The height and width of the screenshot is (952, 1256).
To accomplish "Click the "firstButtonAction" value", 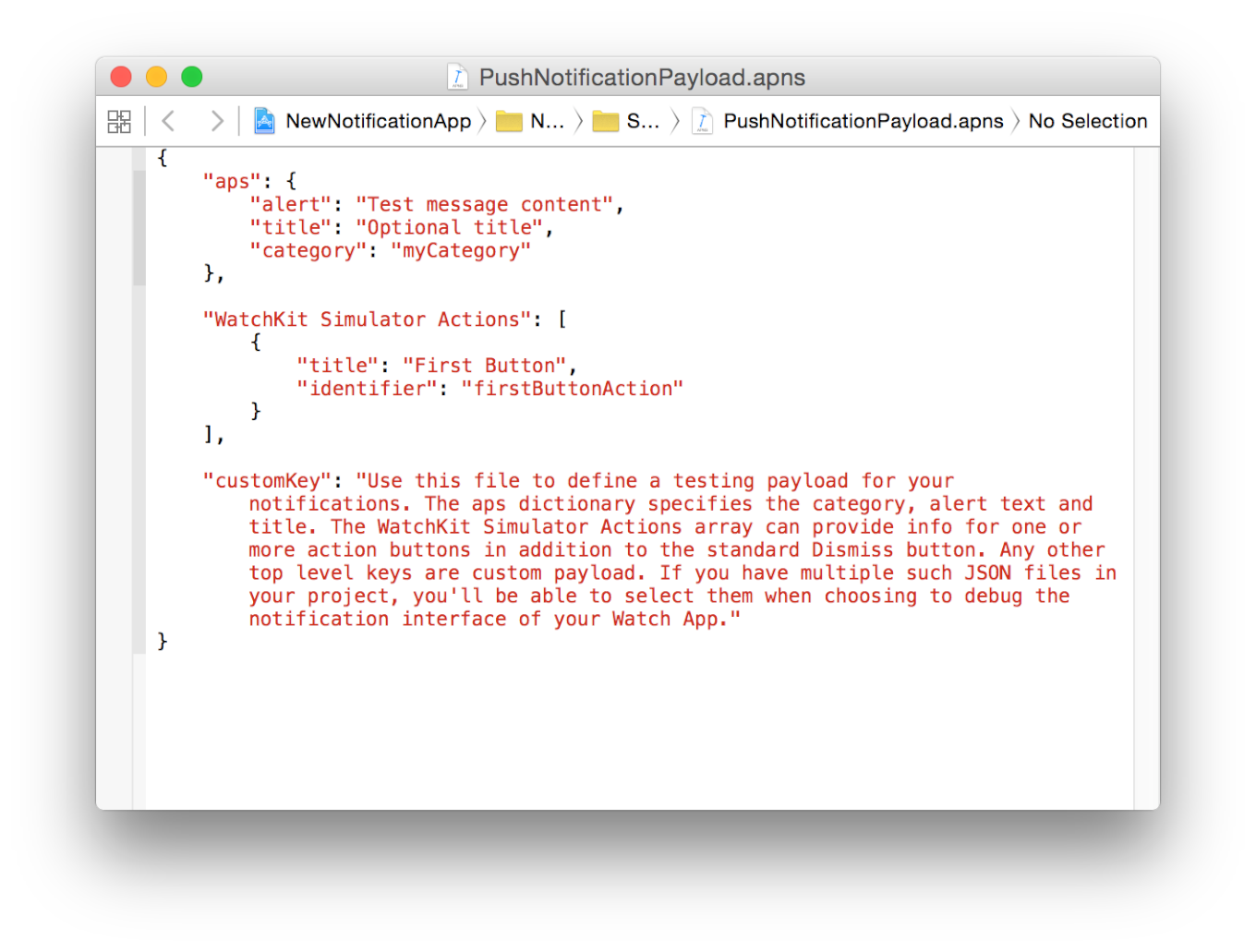I will tap(573, 389).
